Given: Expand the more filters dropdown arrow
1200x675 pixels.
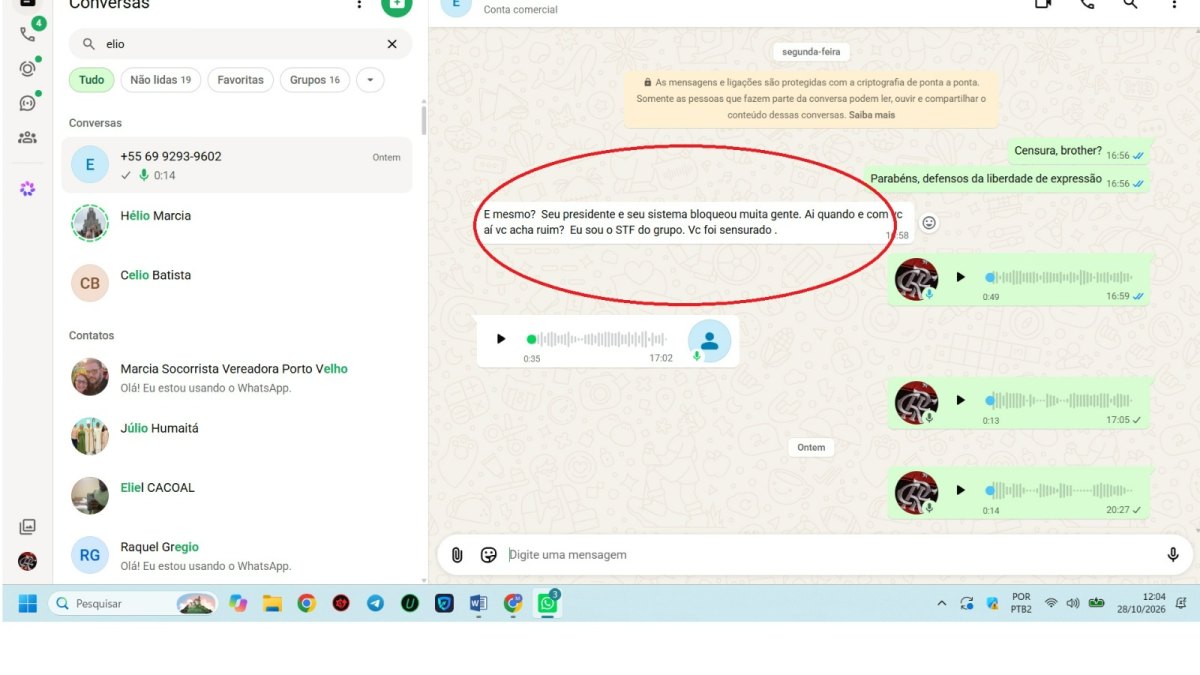Looking at the screenshot, I should [370, 80].
